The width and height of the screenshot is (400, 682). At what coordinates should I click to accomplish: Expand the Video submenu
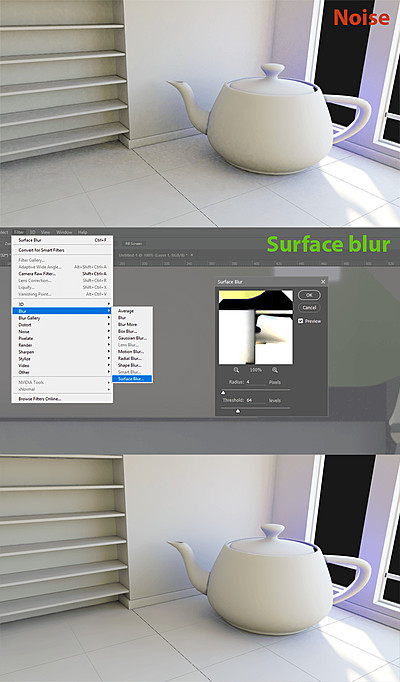click(x=62, y=365)
